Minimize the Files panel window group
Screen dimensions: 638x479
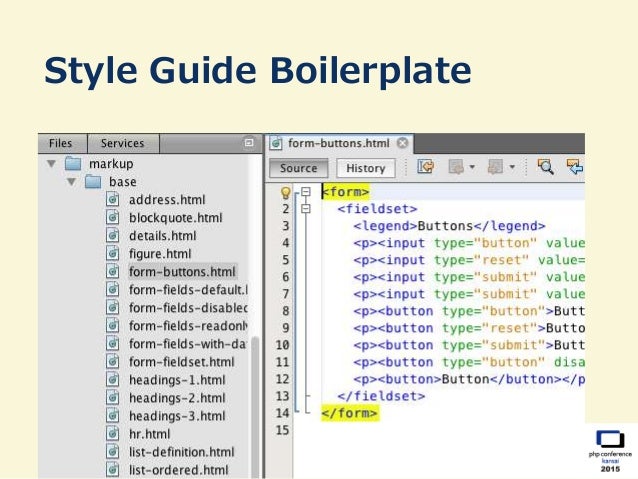tap(249, 144)
